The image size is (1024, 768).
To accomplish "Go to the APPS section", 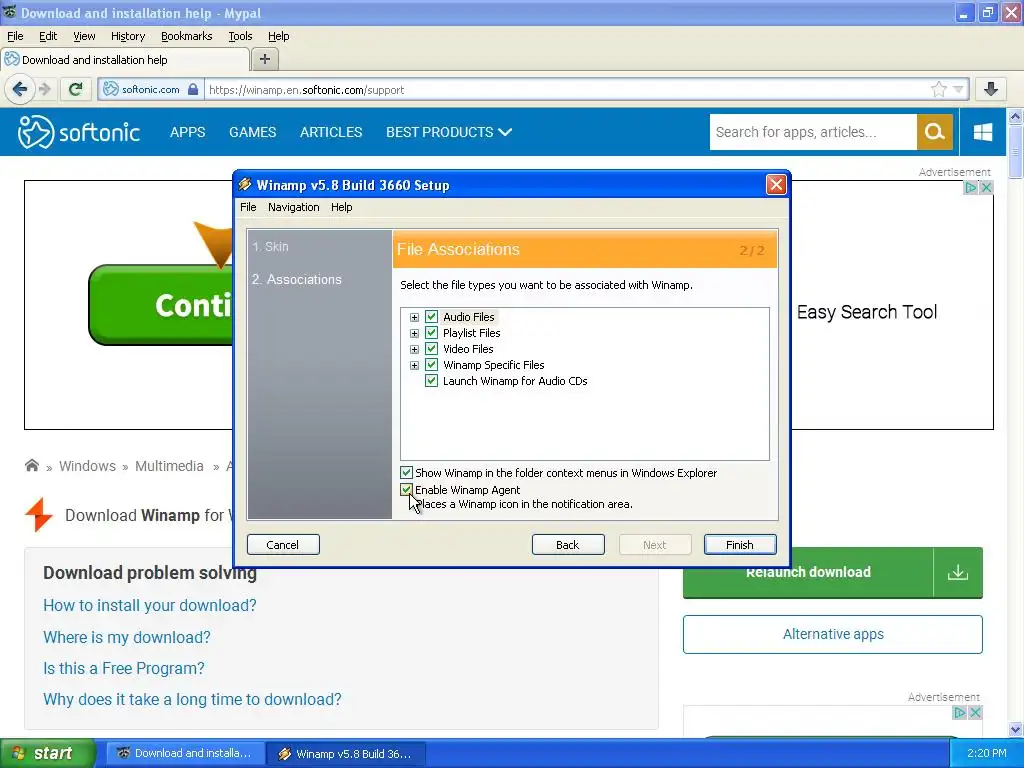I will tap(187, 132).
